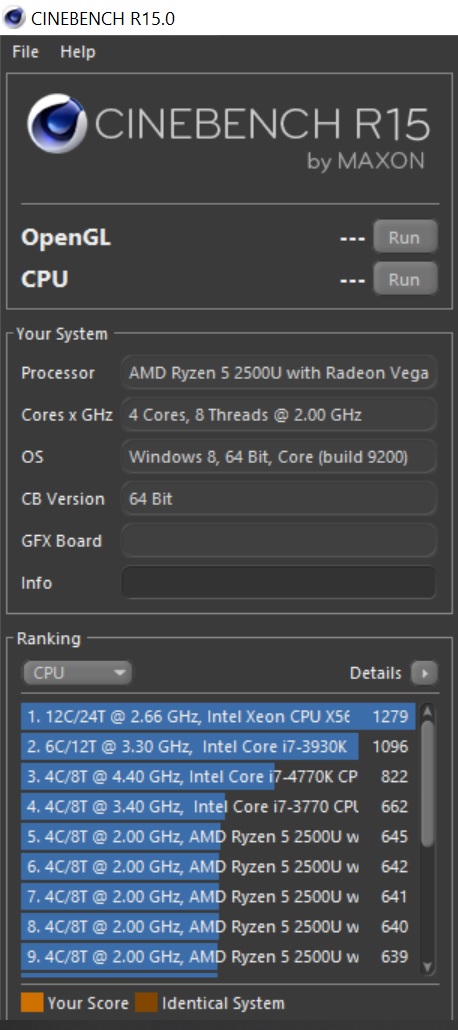Image resolution: width=458 pixels, height=1030 pixels.
Task: Open the File menu
Action: coord(26,52)
